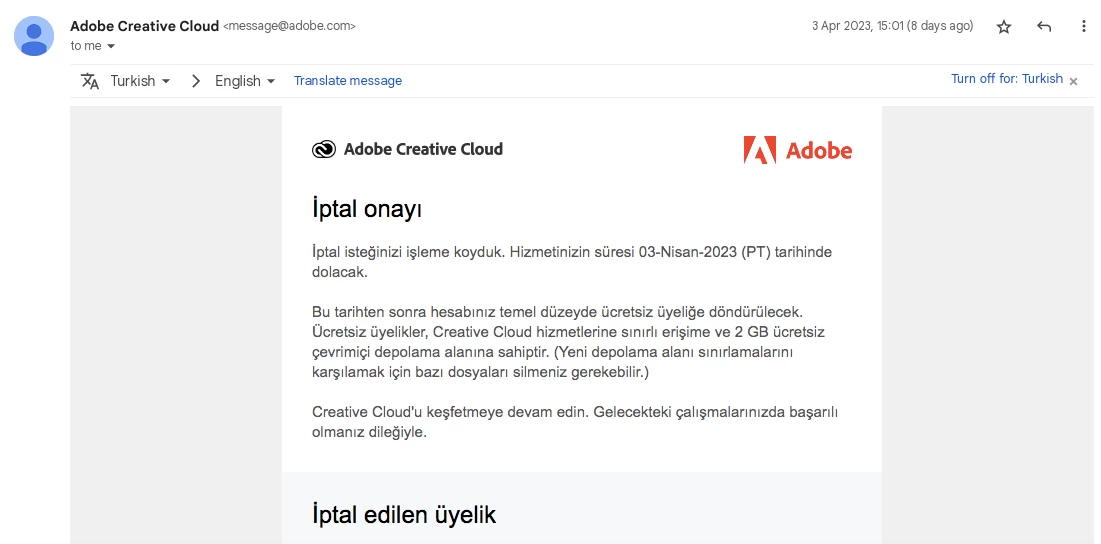Screen dimensions: 1101x544
Task: Click the paragraph starting 'Creative Cloud'u keşfetmeye'
Action: click(575, 422)
